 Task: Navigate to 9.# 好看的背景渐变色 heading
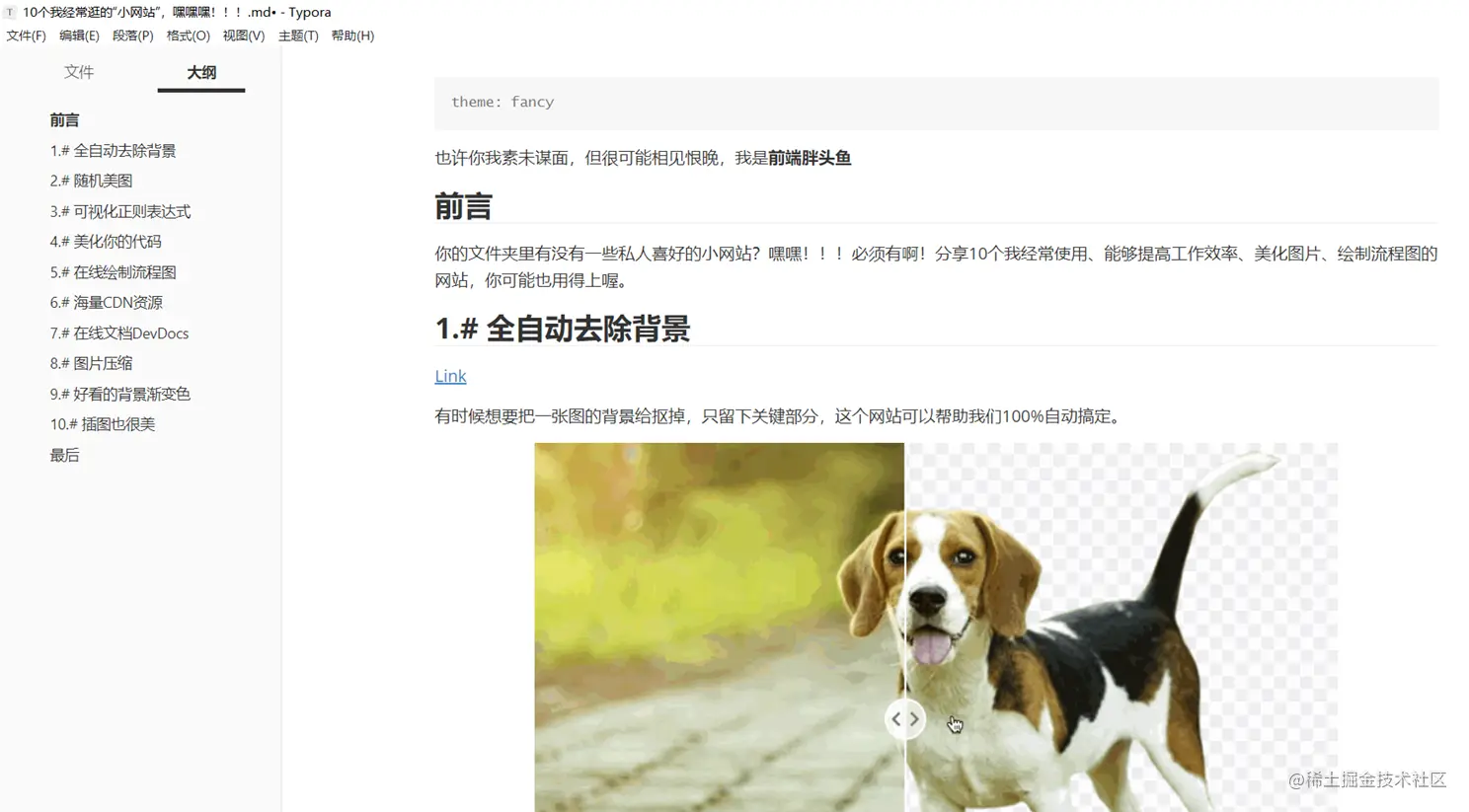(x=120, y=394)
